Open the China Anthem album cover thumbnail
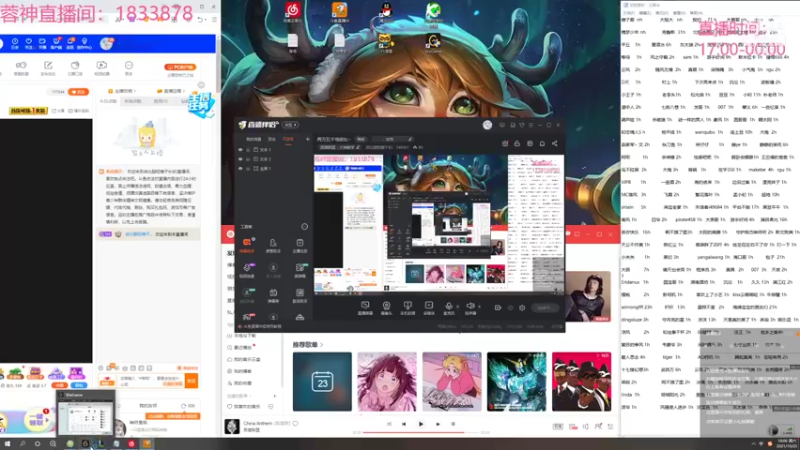 (x=232, y=426)
